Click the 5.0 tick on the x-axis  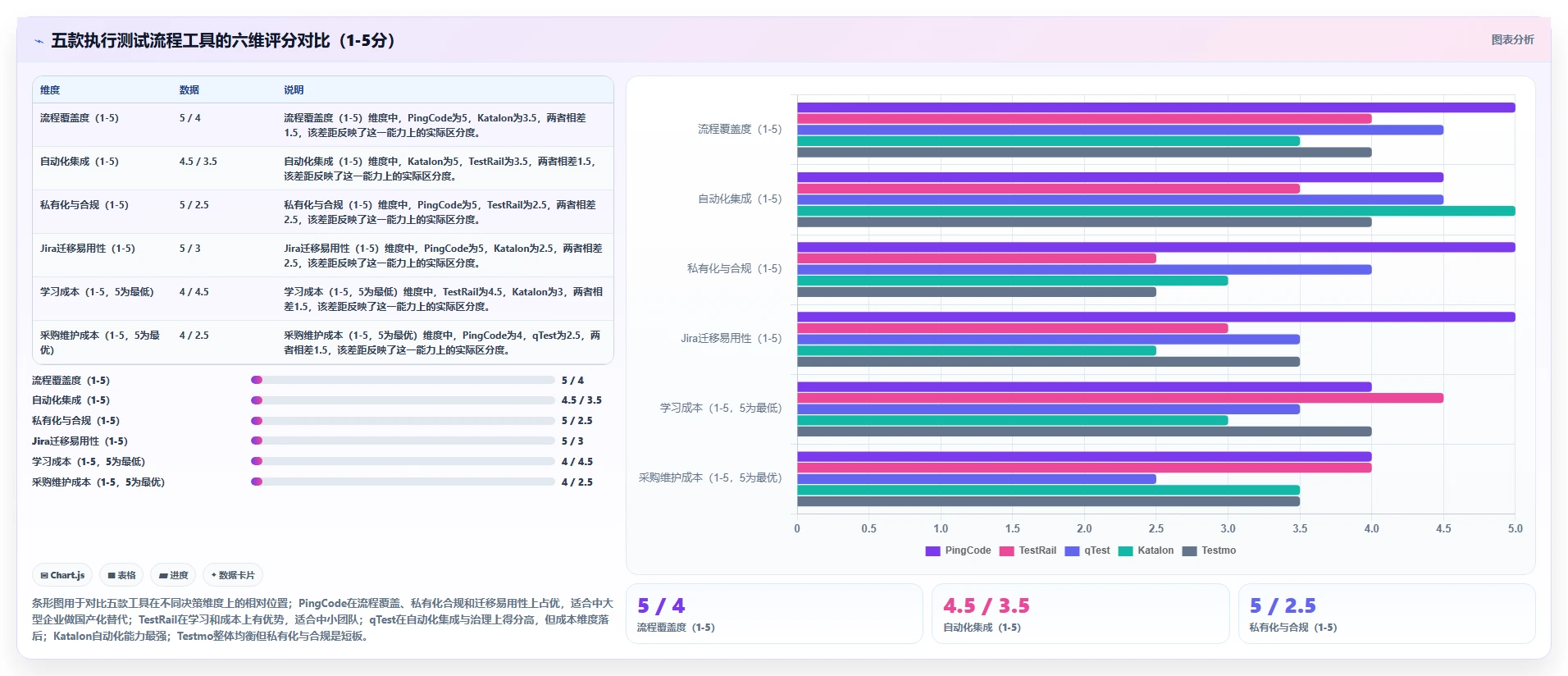1516,529
